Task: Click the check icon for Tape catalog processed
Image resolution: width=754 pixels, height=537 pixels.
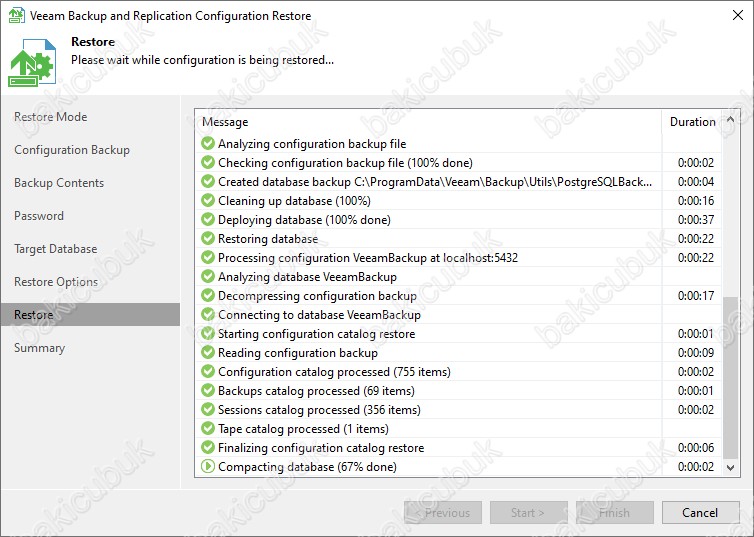Action: click(208, 428)
